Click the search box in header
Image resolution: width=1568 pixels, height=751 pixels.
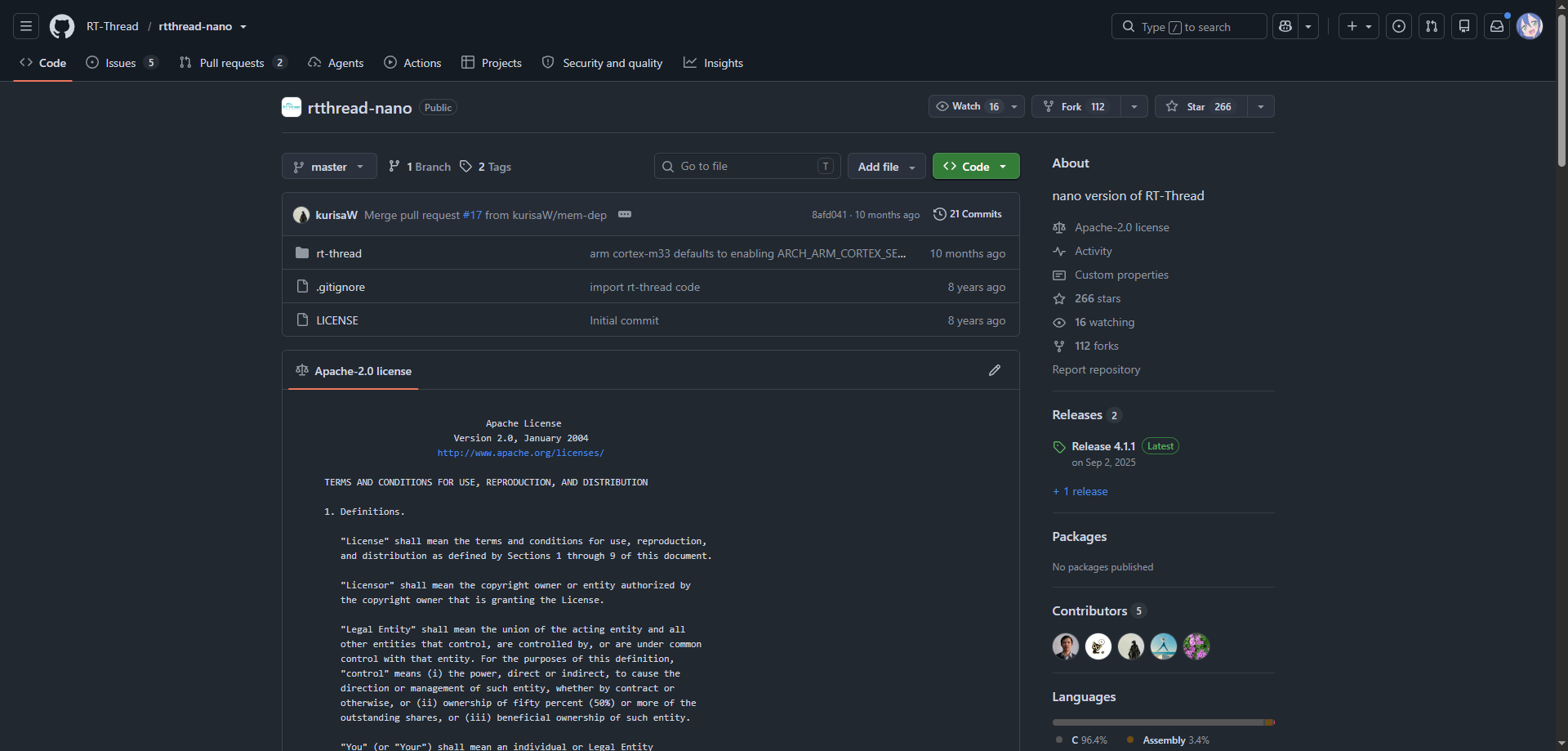tap(1189, 26)
